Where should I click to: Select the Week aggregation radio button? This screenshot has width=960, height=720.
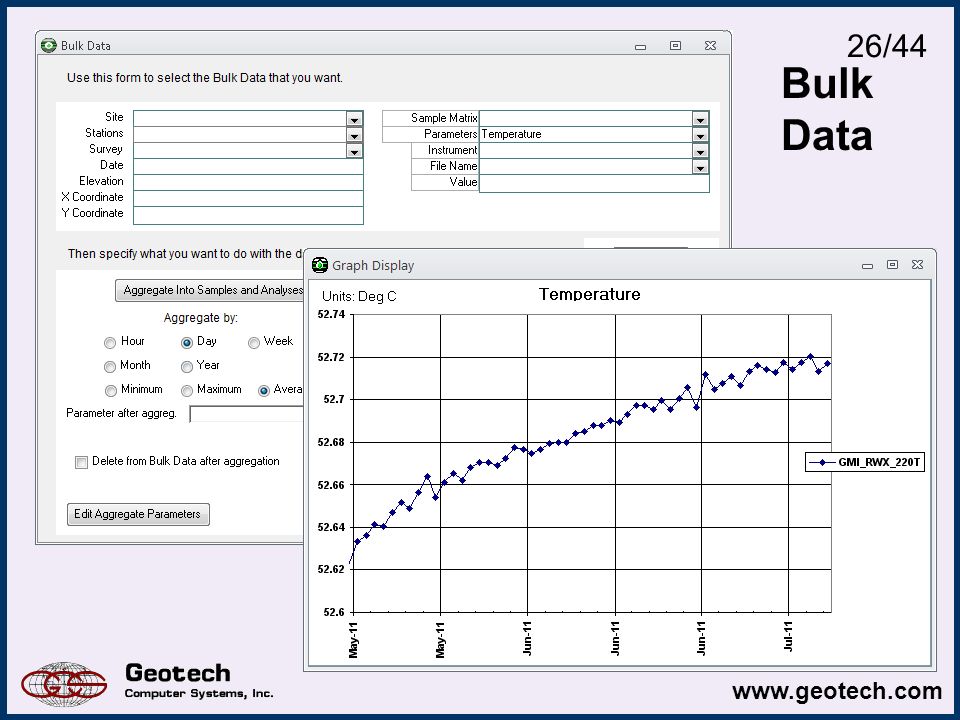point(253,343)
